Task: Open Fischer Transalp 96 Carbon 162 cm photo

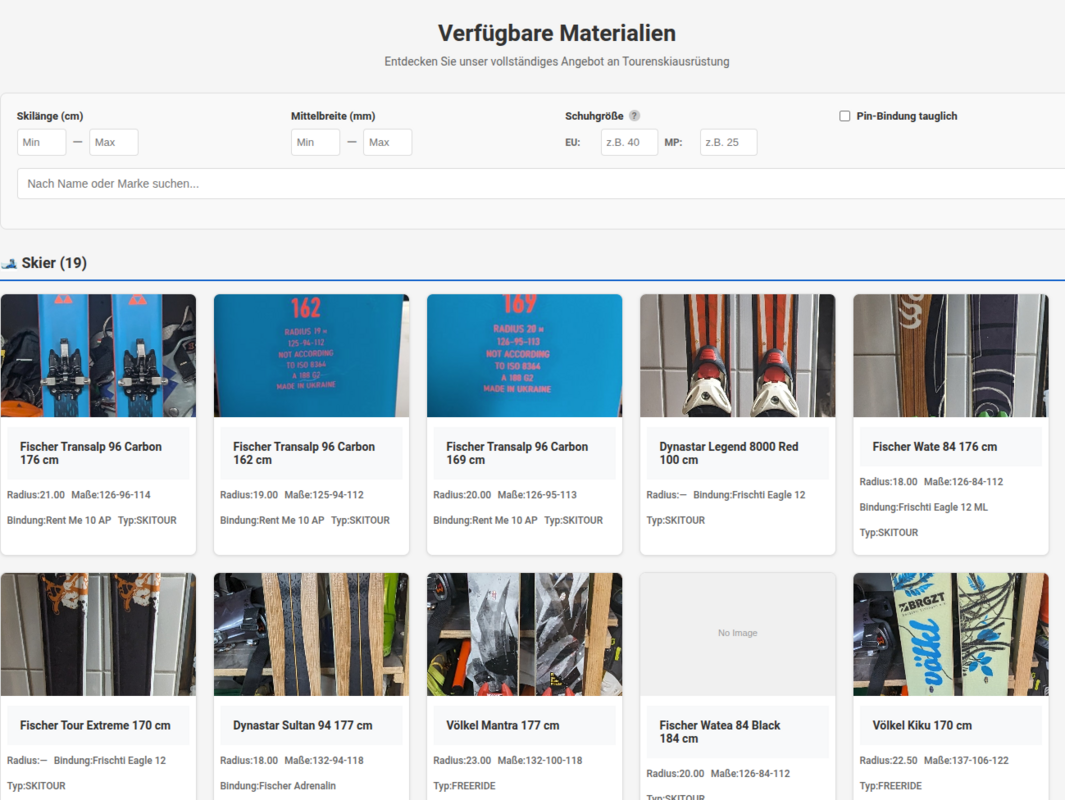Action: 311,356
